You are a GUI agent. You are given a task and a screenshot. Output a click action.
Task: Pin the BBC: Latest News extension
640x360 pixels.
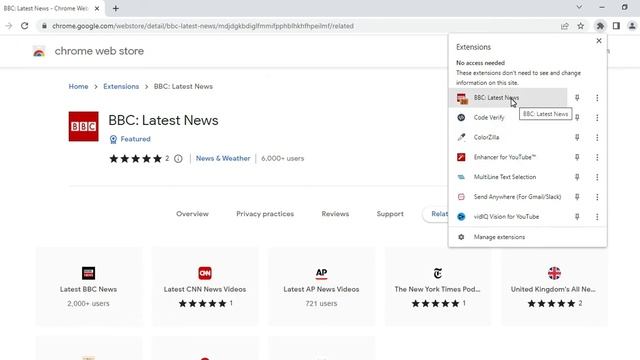[577, 98]
